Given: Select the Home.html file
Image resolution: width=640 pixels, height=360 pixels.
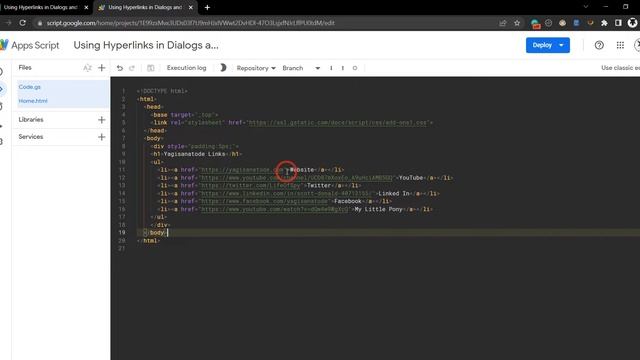Looking at the screenshot, I should coord(33,101).
